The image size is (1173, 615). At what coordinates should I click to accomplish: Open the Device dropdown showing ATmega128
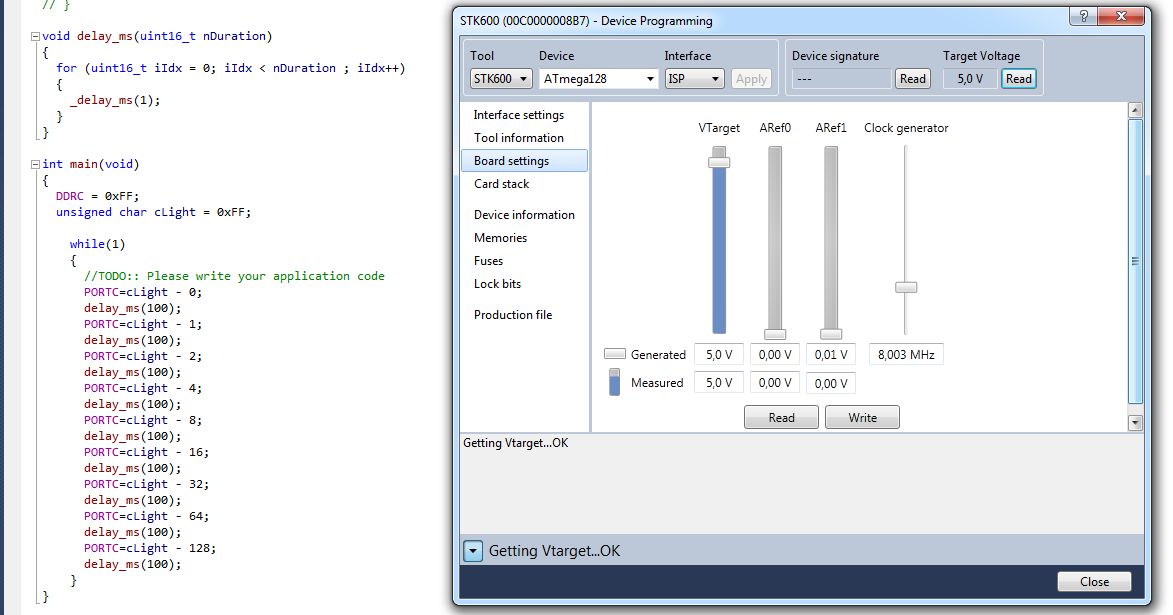tap(598, 79)
